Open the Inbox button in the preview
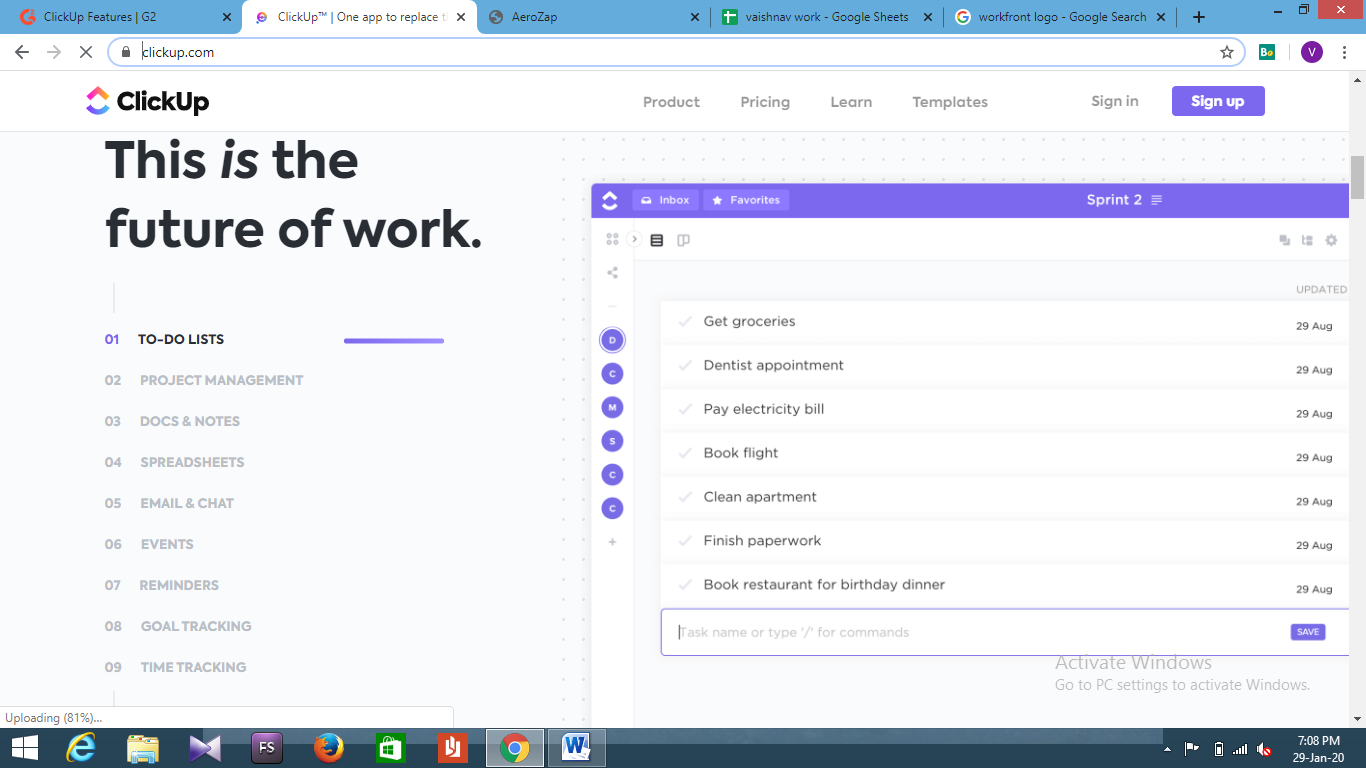The image size is (1366, 768). pos(665,200)
